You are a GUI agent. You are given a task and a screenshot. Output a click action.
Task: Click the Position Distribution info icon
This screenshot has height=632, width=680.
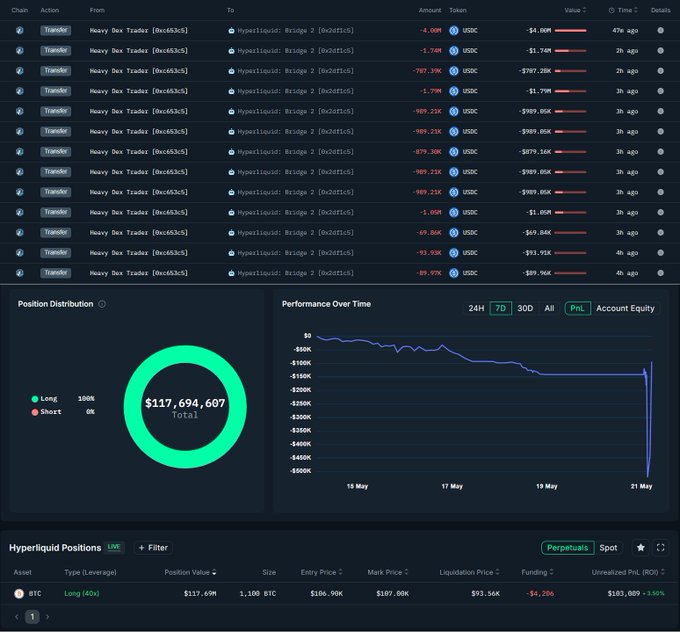[102, 304]
